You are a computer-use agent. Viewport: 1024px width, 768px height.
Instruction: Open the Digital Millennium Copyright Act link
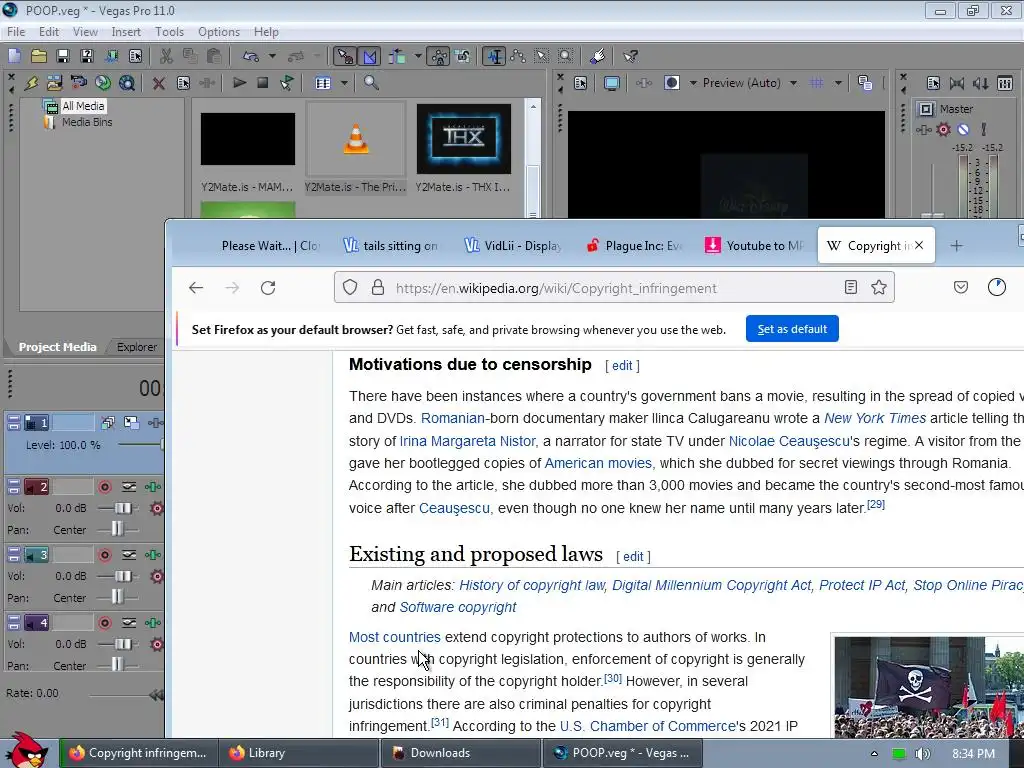(x=711, y=585)
